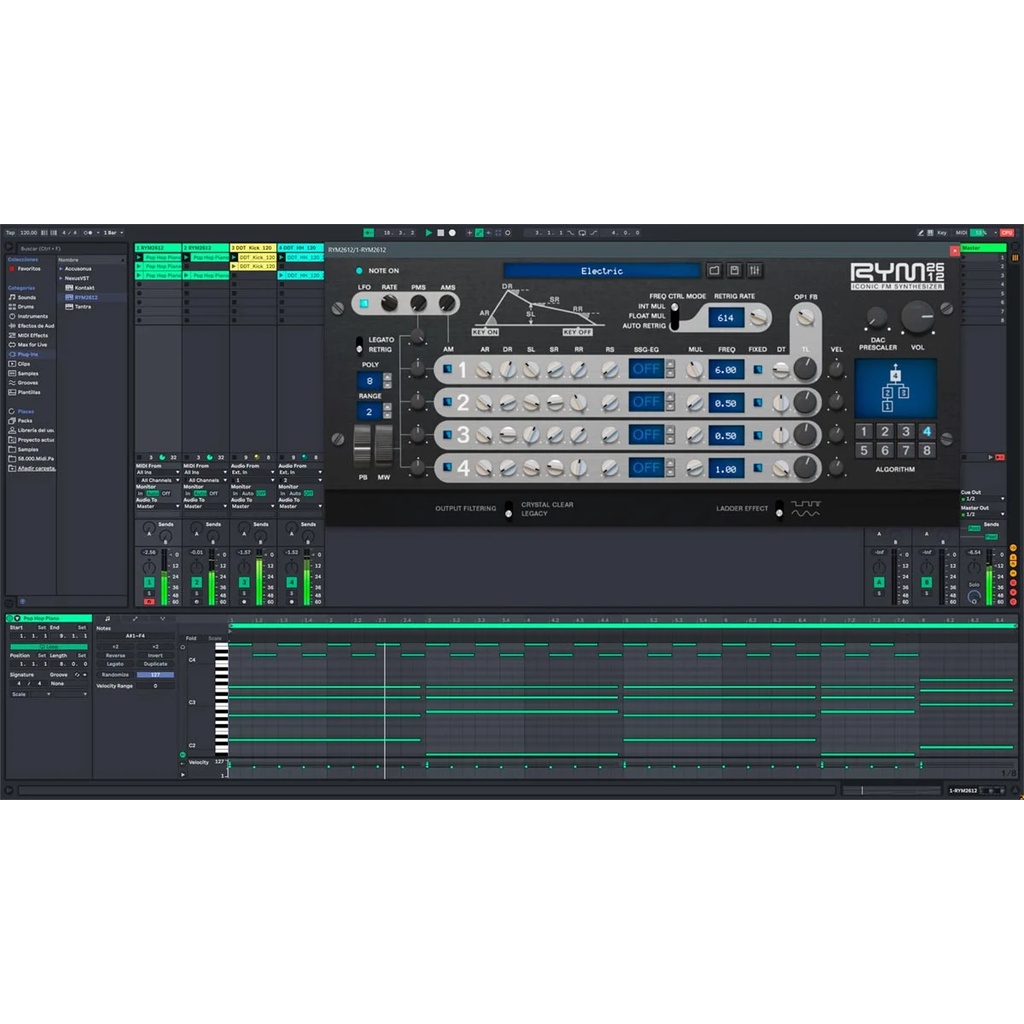Open the RYM2612 settings sliders icon
Viewport: 1024px width, 1024px height.
(755, 270)
